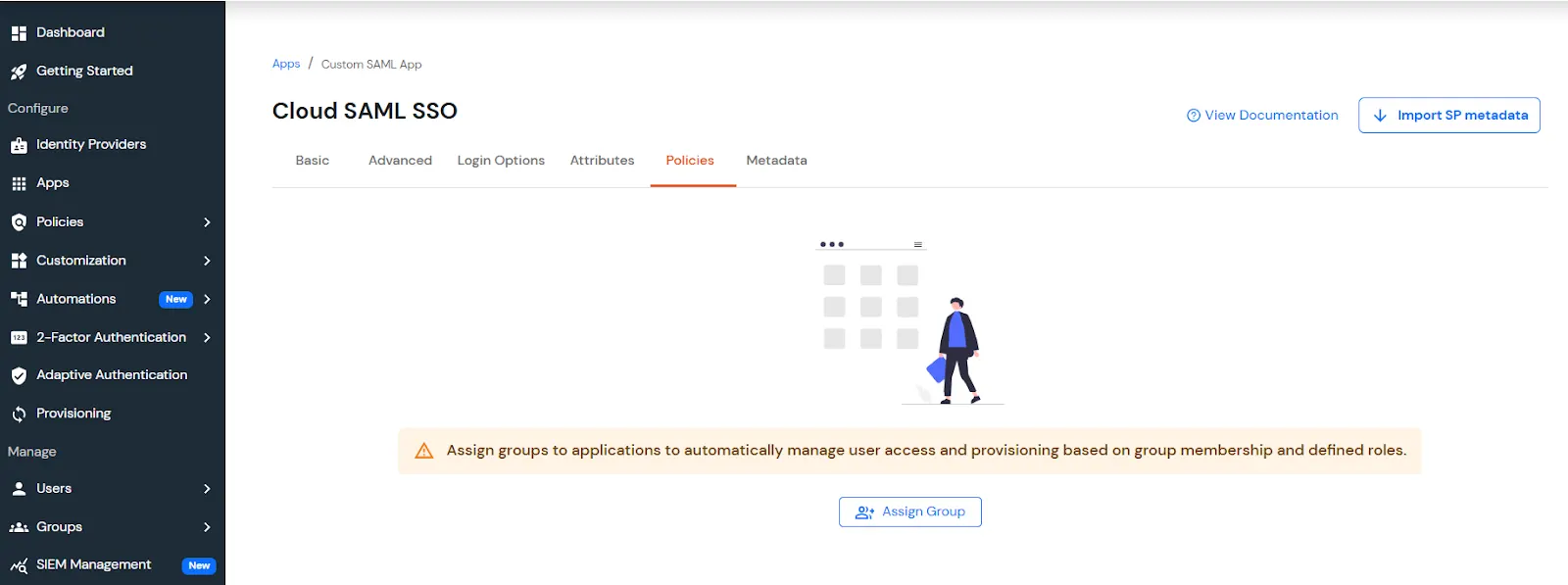Click Import SP metadata button

point(1449,116)
